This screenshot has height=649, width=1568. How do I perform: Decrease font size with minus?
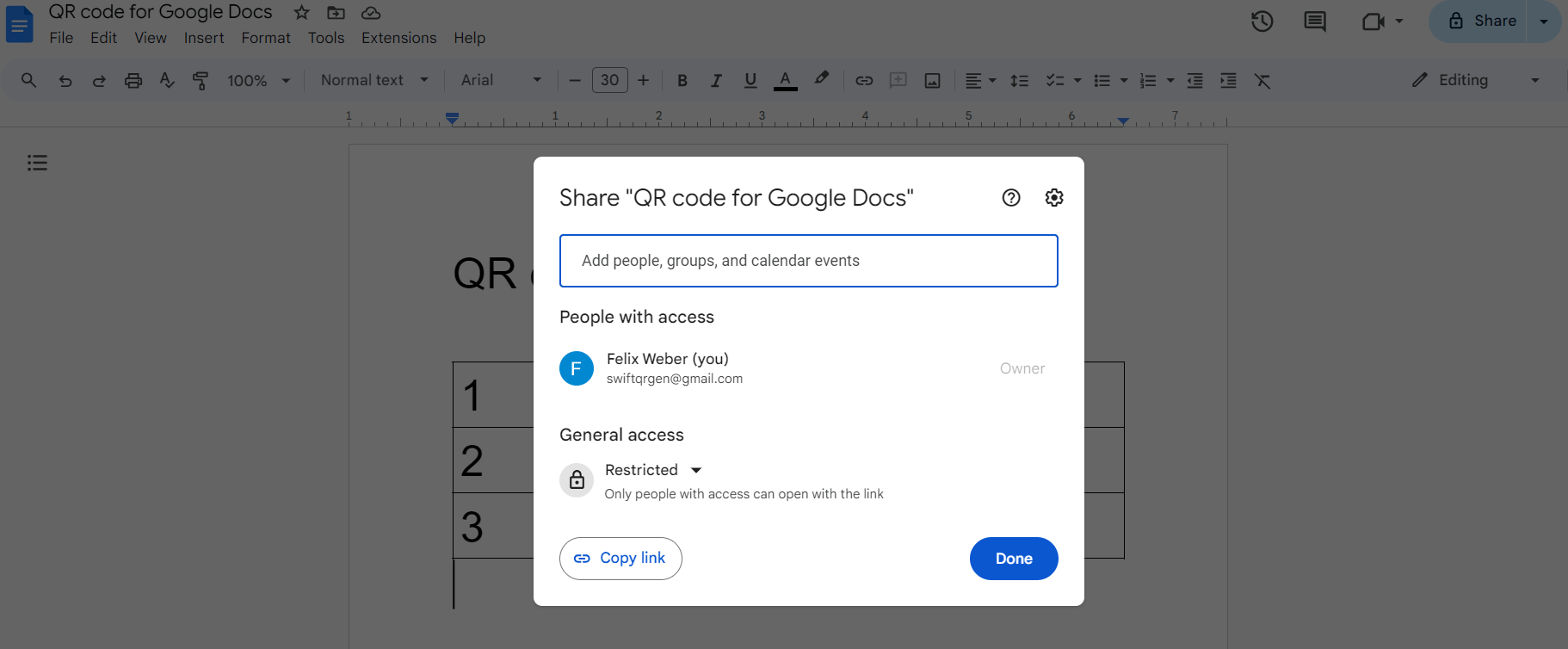click(x=576, y=80)
